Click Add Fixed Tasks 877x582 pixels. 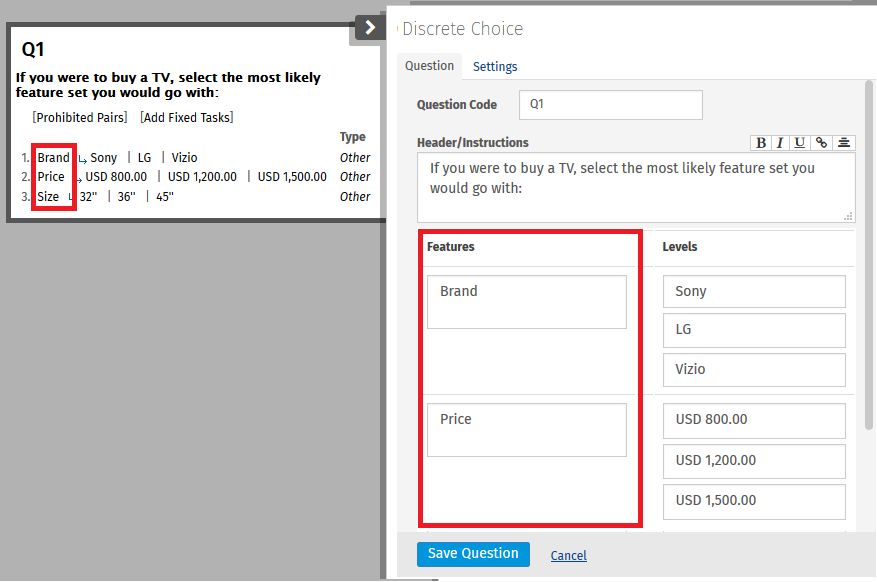coord(186,116)
